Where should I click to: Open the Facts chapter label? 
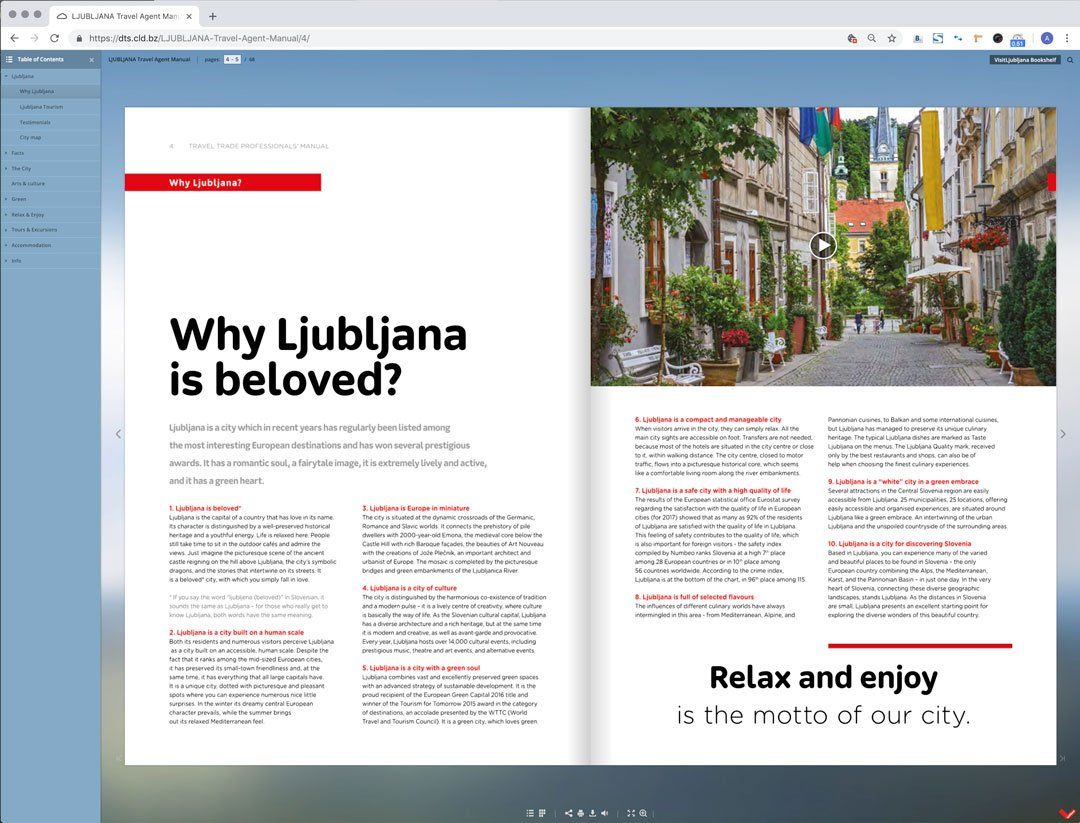tap(17, 153)
